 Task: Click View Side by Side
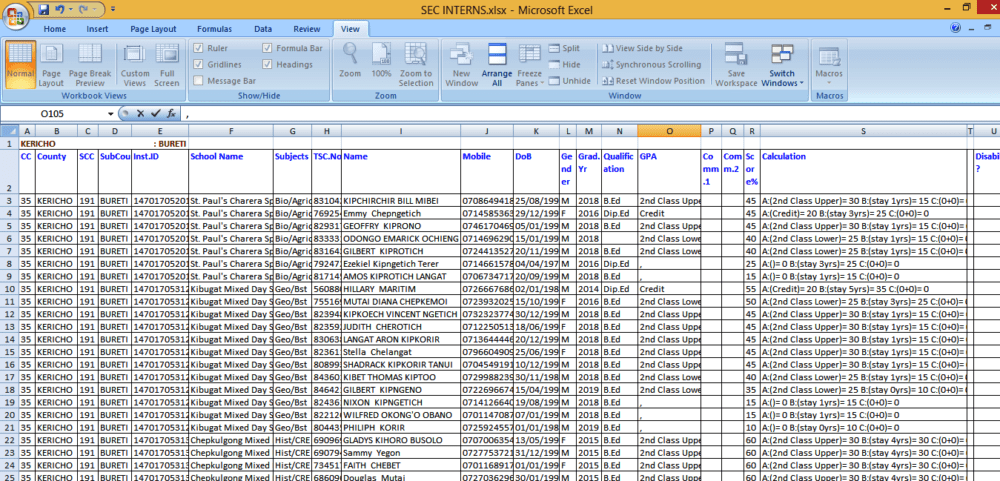(x=642, y=48)
